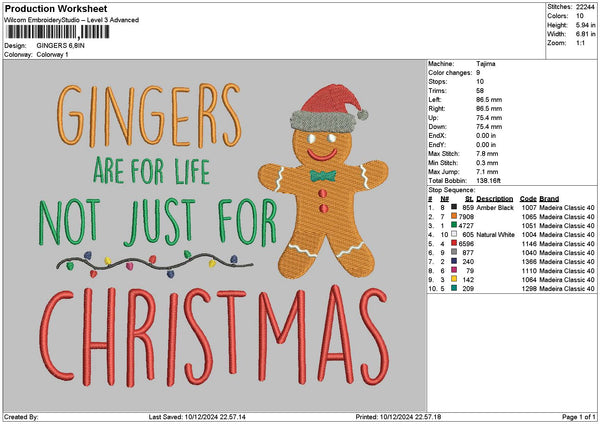The height and width of the screenshot is (424, 600).
Task: Pick the yellow thread swatch coded 1064
Action: [x=453, y=279]
